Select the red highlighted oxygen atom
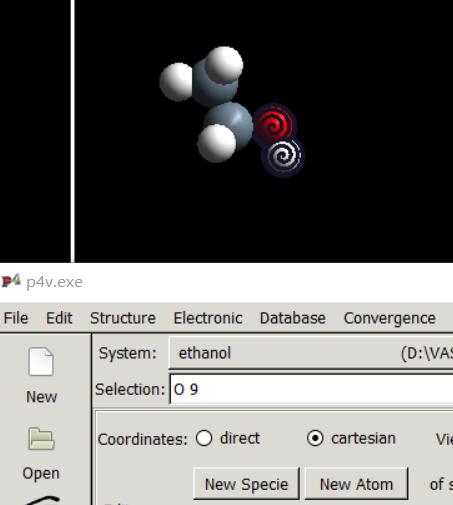The image size is (453, 505). click(x=274, y=124)
